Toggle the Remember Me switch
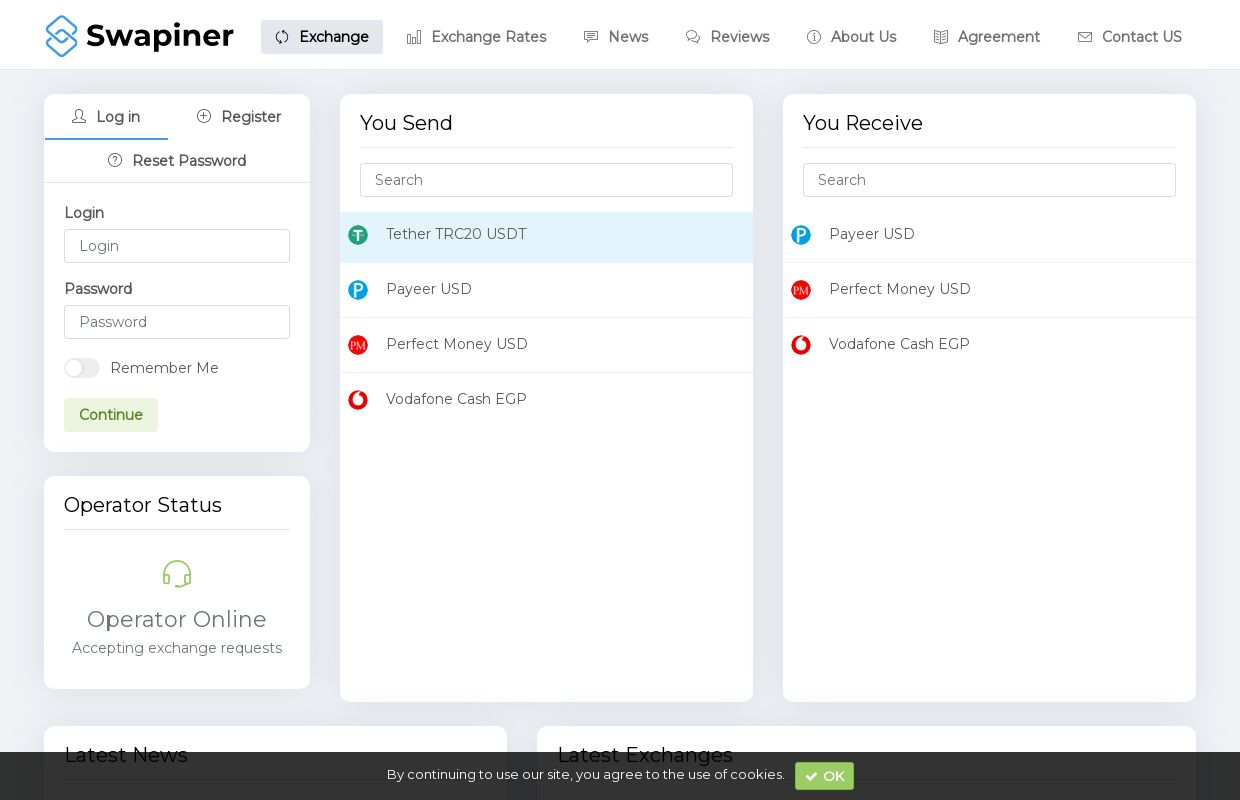Image resolution: width=1240 pixels, height=800 pixels. point(82,368)
